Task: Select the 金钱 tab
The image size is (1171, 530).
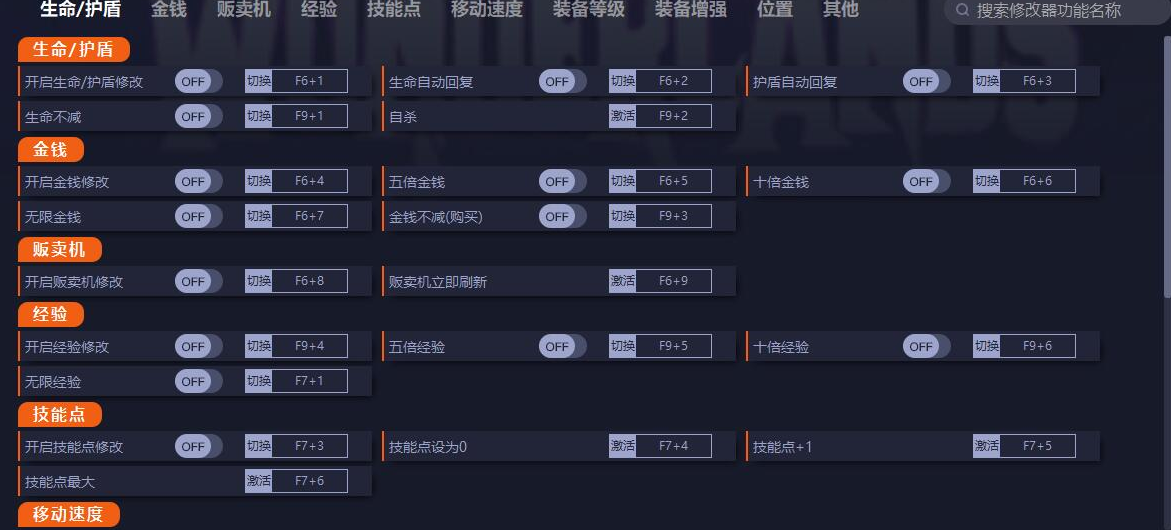Action: coord(169,10)
